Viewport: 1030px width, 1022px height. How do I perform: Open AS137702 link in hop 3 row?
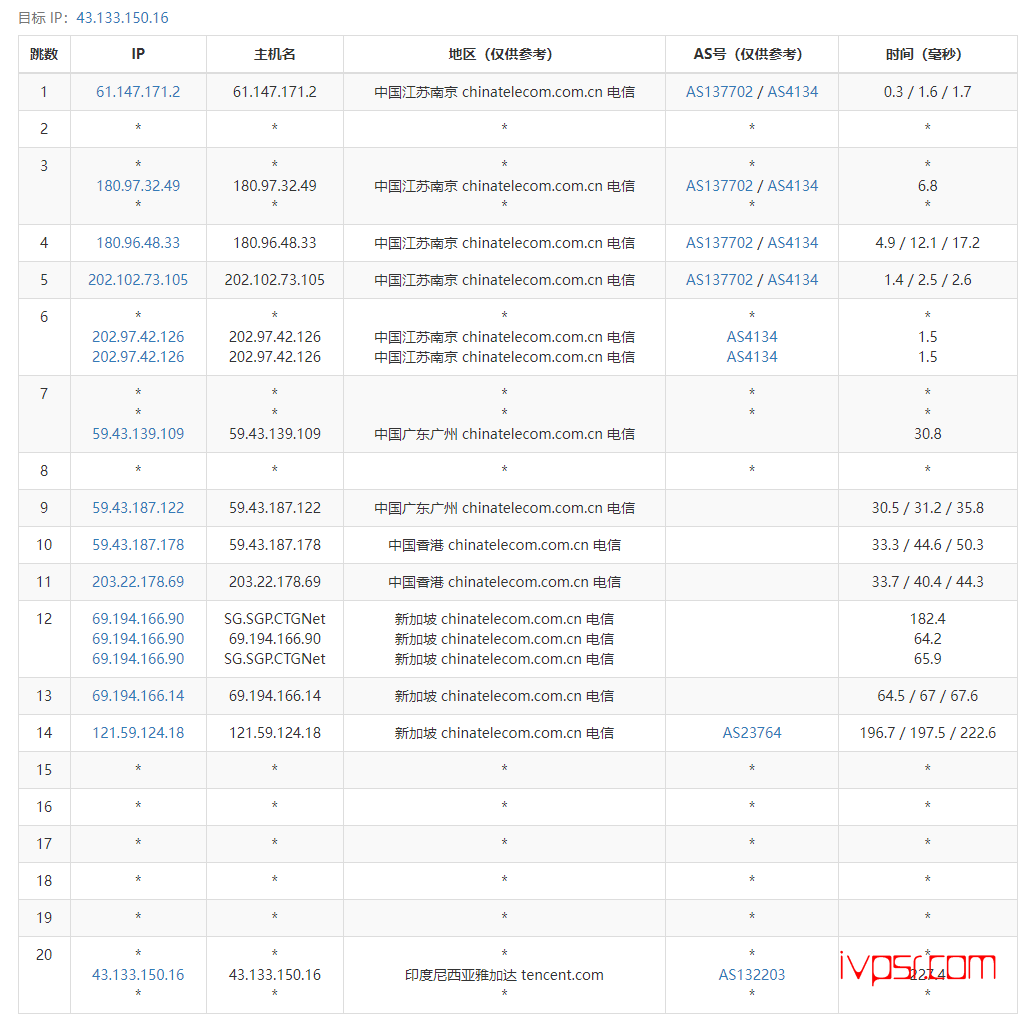pos(719,186)
